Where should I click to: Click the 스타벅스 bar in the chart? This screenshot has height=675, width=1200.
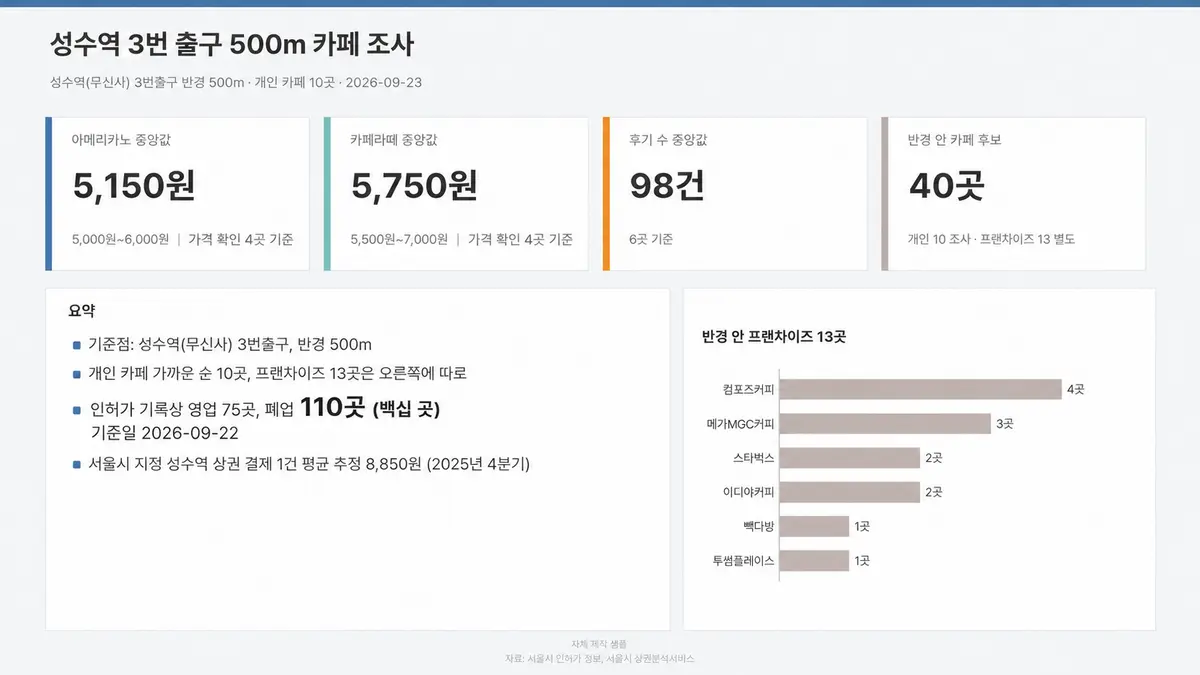[850, 458]
